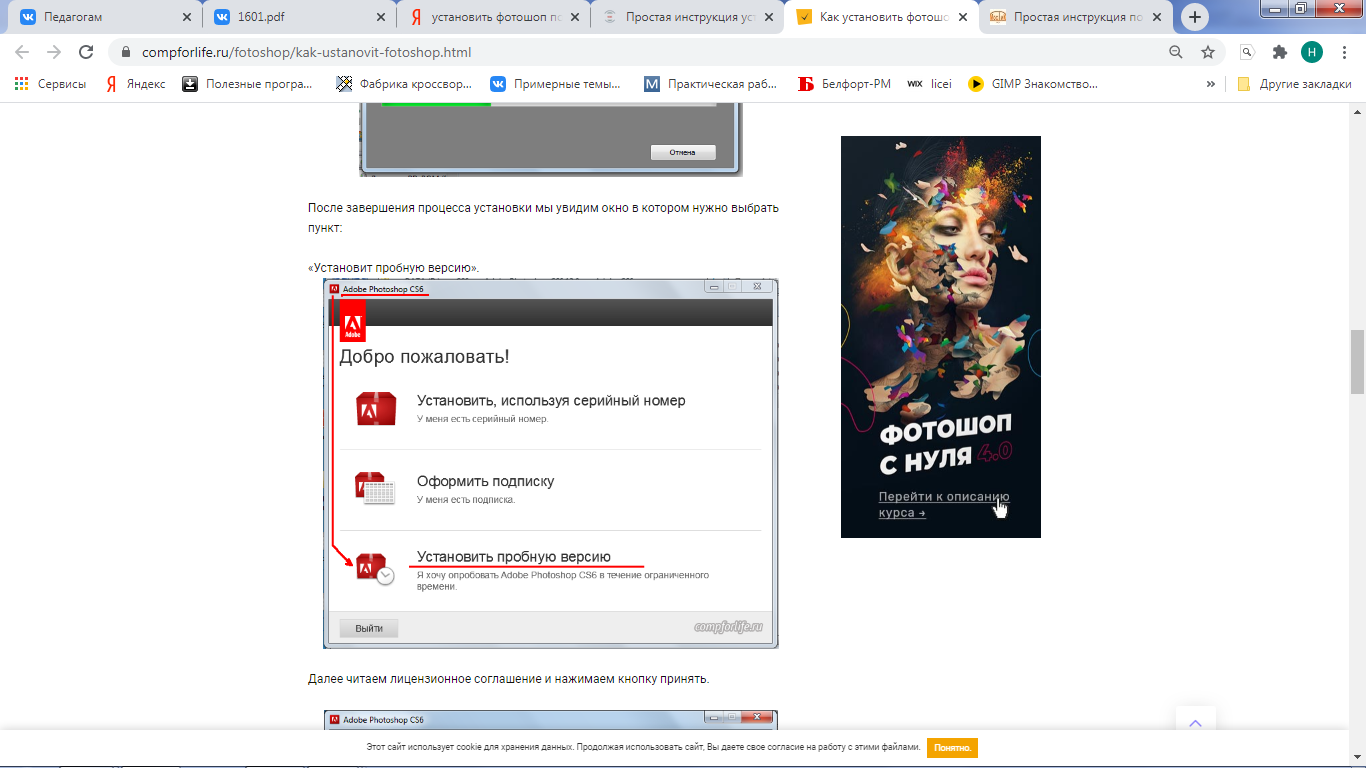Open Chrome three-dot menu
This screenshot has width=1366, height=768.
[1345, 52]
